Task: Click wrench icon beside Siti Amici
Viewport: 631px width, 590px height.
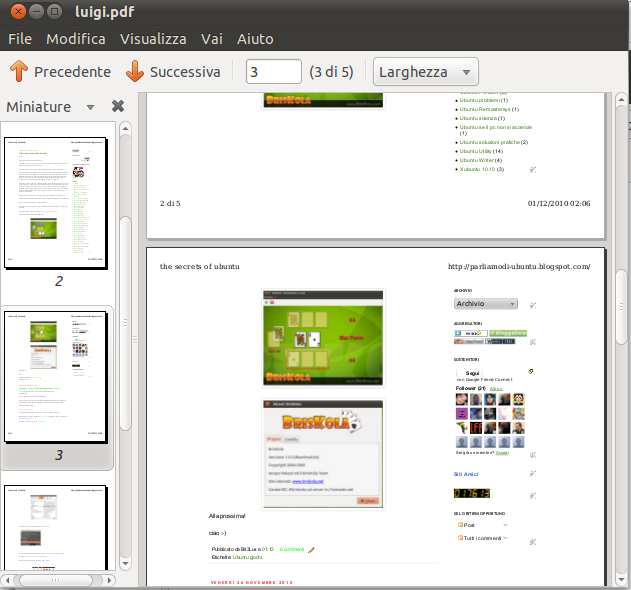Action: point(533,474)
